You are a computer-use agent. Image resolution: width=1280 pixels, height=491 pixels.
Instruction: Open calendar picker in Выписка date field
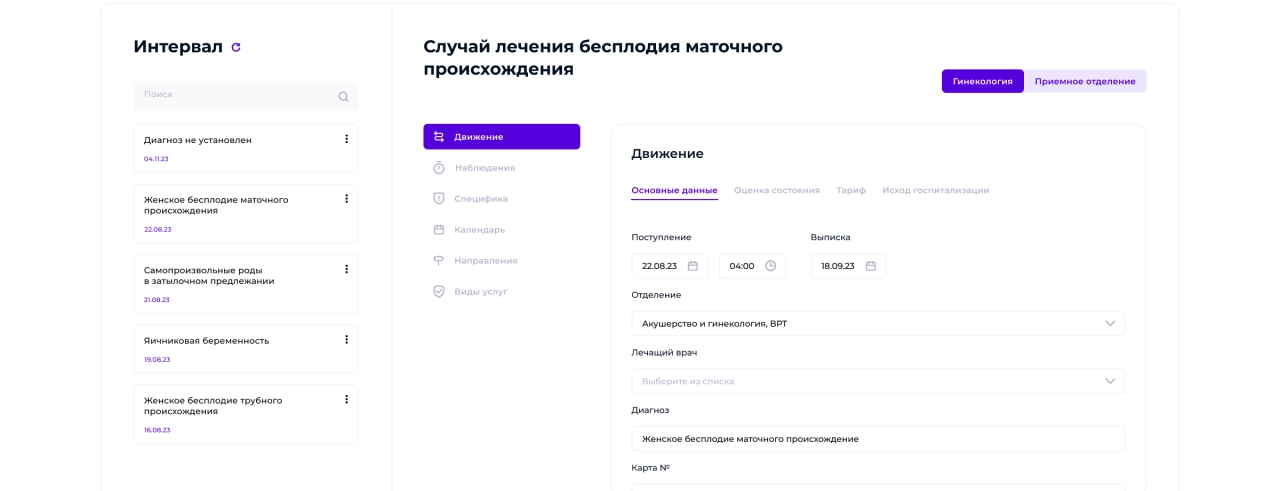[x=871, y=266]
